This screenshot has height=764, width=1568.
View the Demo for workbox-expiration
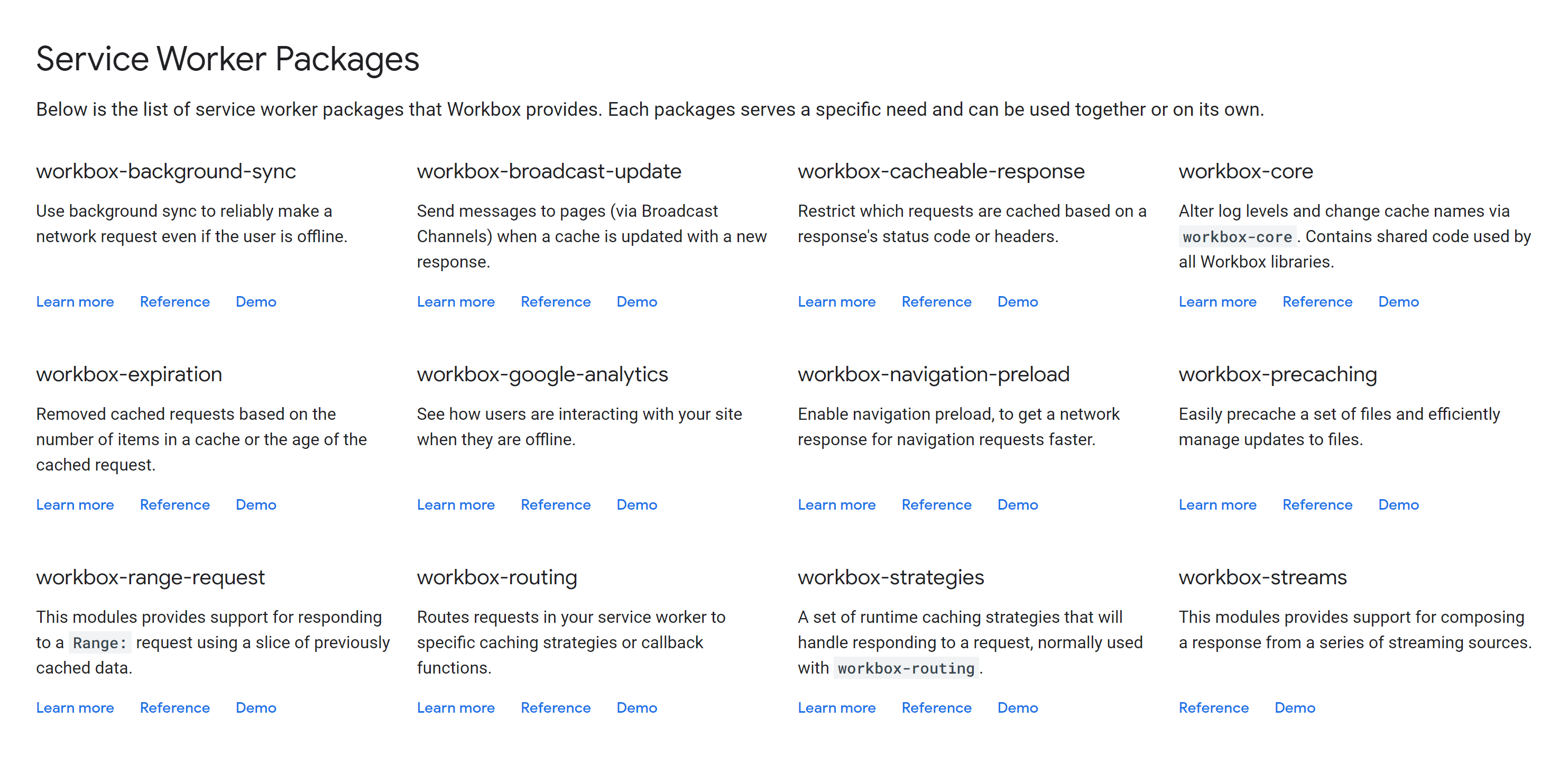256,505
